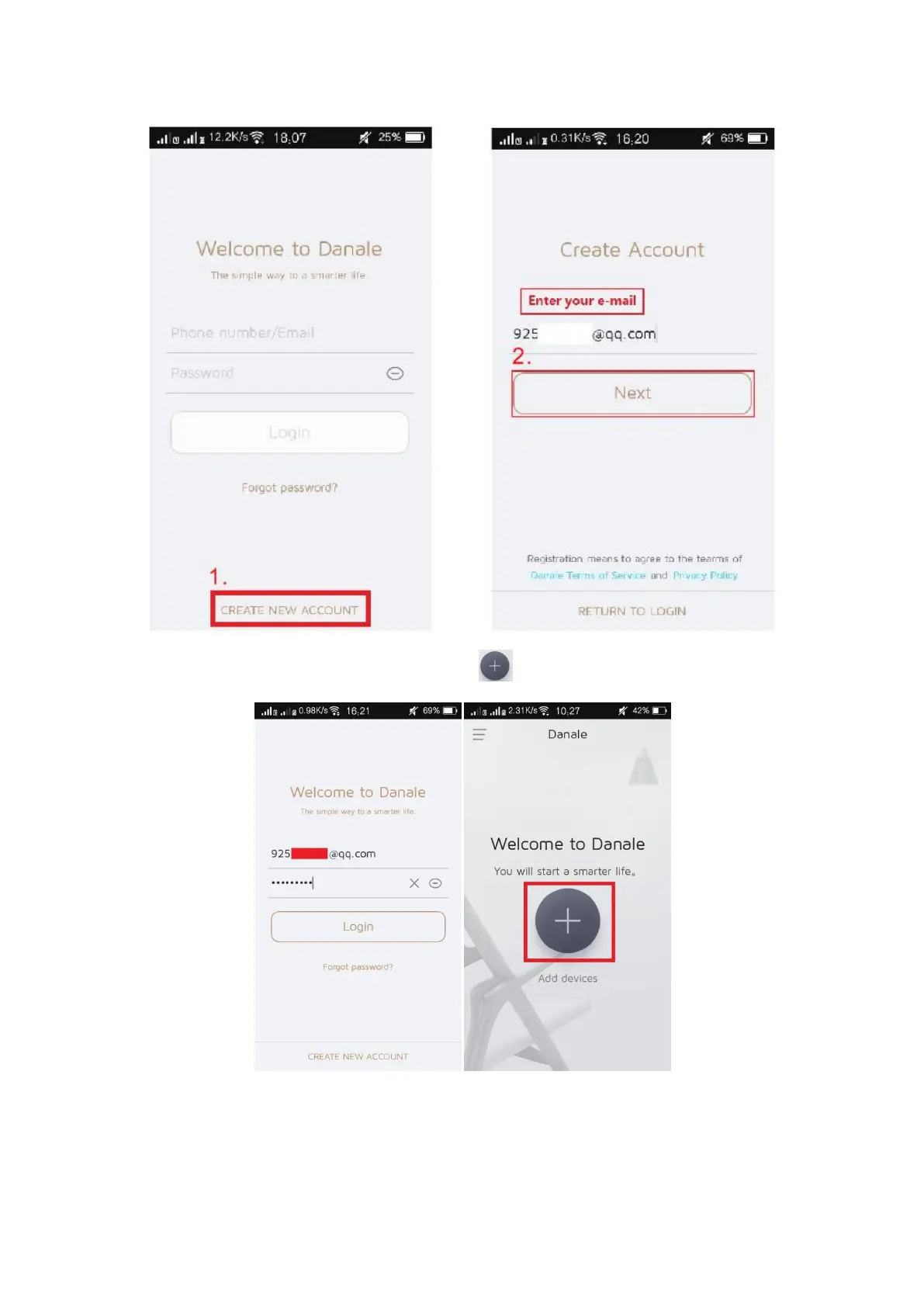Click the e-mail field containing @qq.com on Create Account
This screenshot has height=1307, width=924.
coord(632,335)
